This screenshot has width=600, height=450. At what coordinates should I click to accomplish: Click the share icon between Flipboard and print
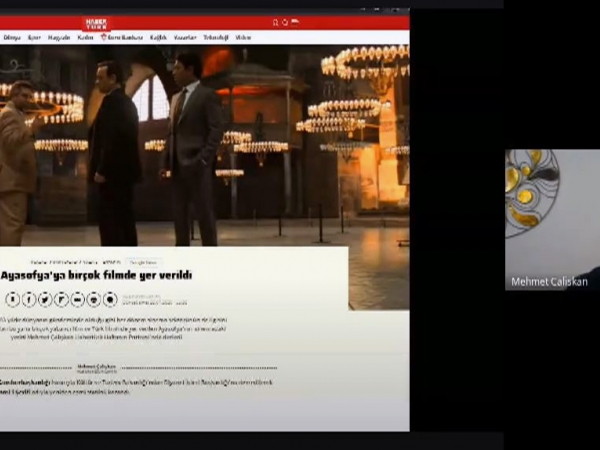[78, 299]
